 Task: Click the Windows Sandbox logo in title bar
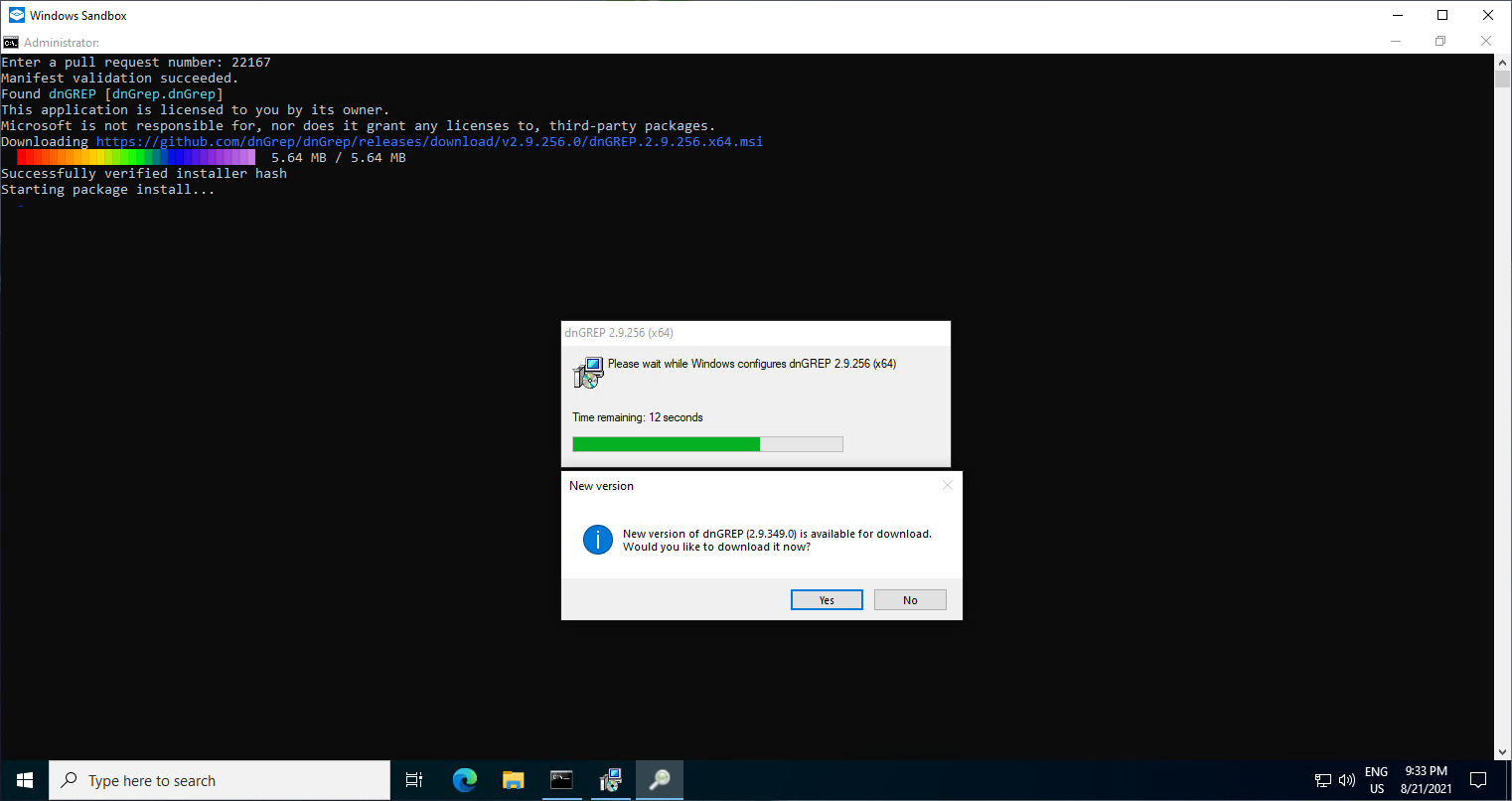[15, 15]
